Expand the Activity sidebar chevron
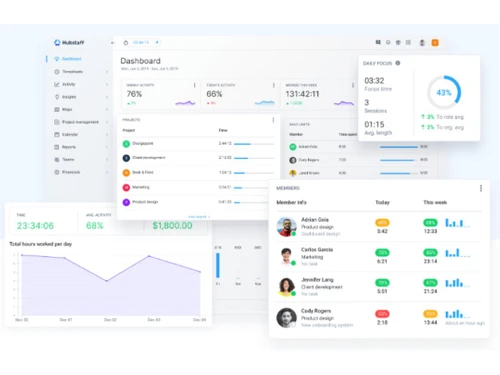 coord(107,84)
